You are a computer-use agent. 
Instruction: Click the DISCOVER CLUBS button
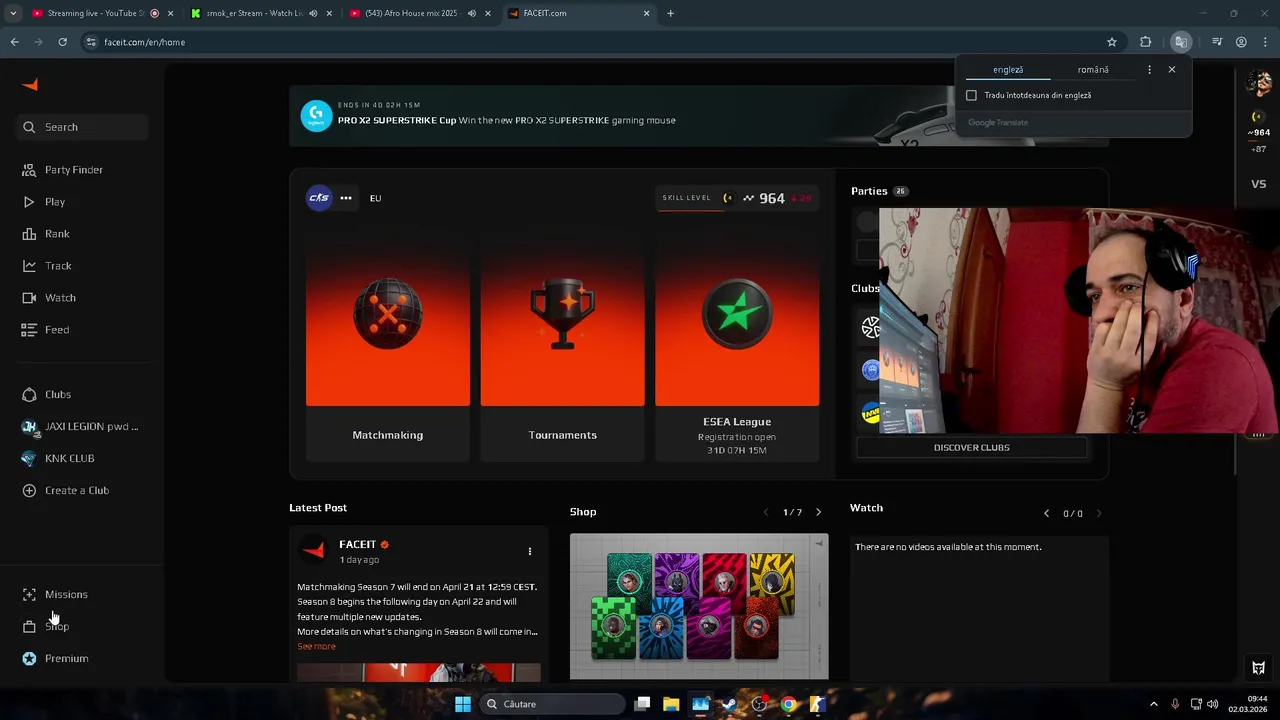pos(972,447)
